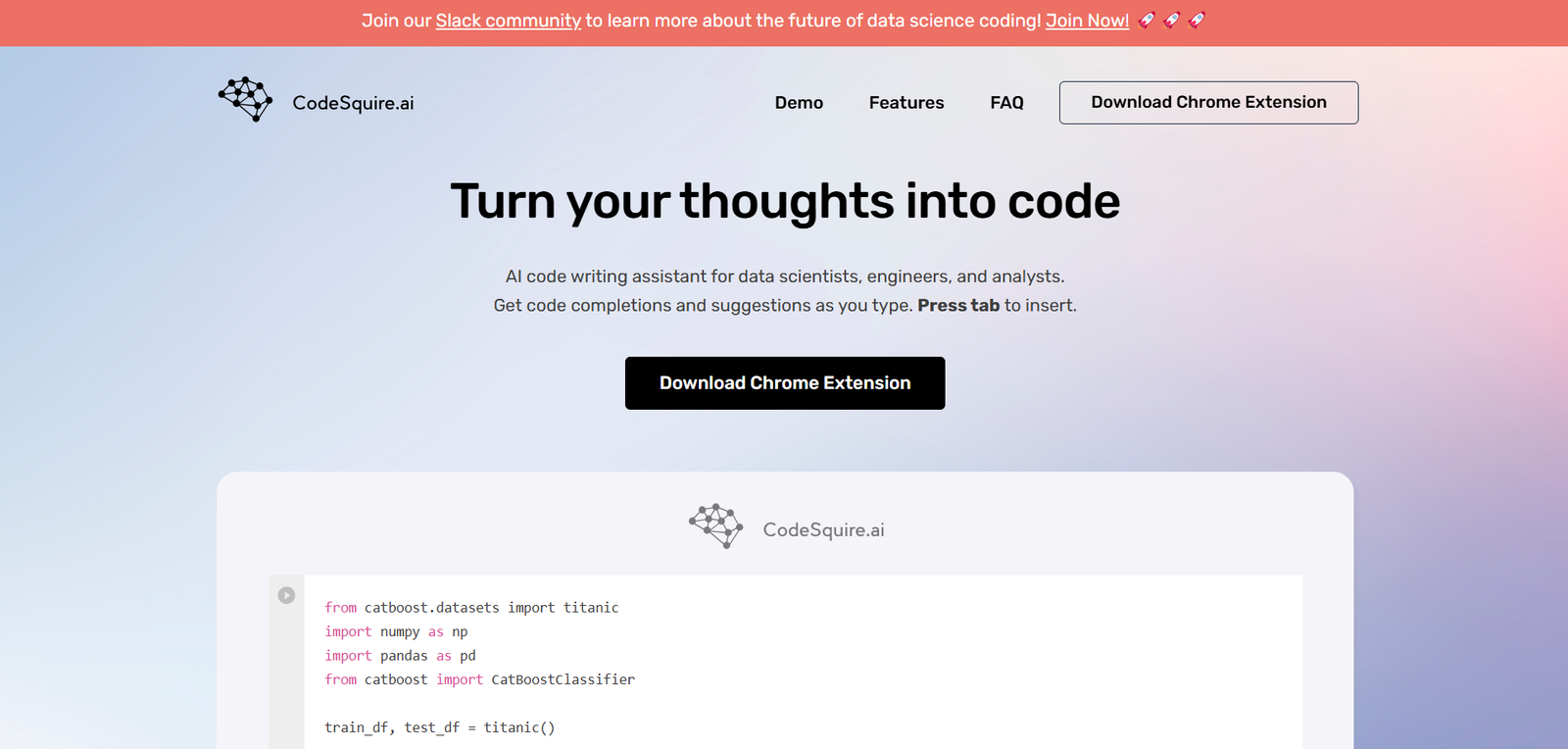Screen dimensions: 1568x749
Task: Click the middle rocket emoji in banner
Action: (1172, 21)
